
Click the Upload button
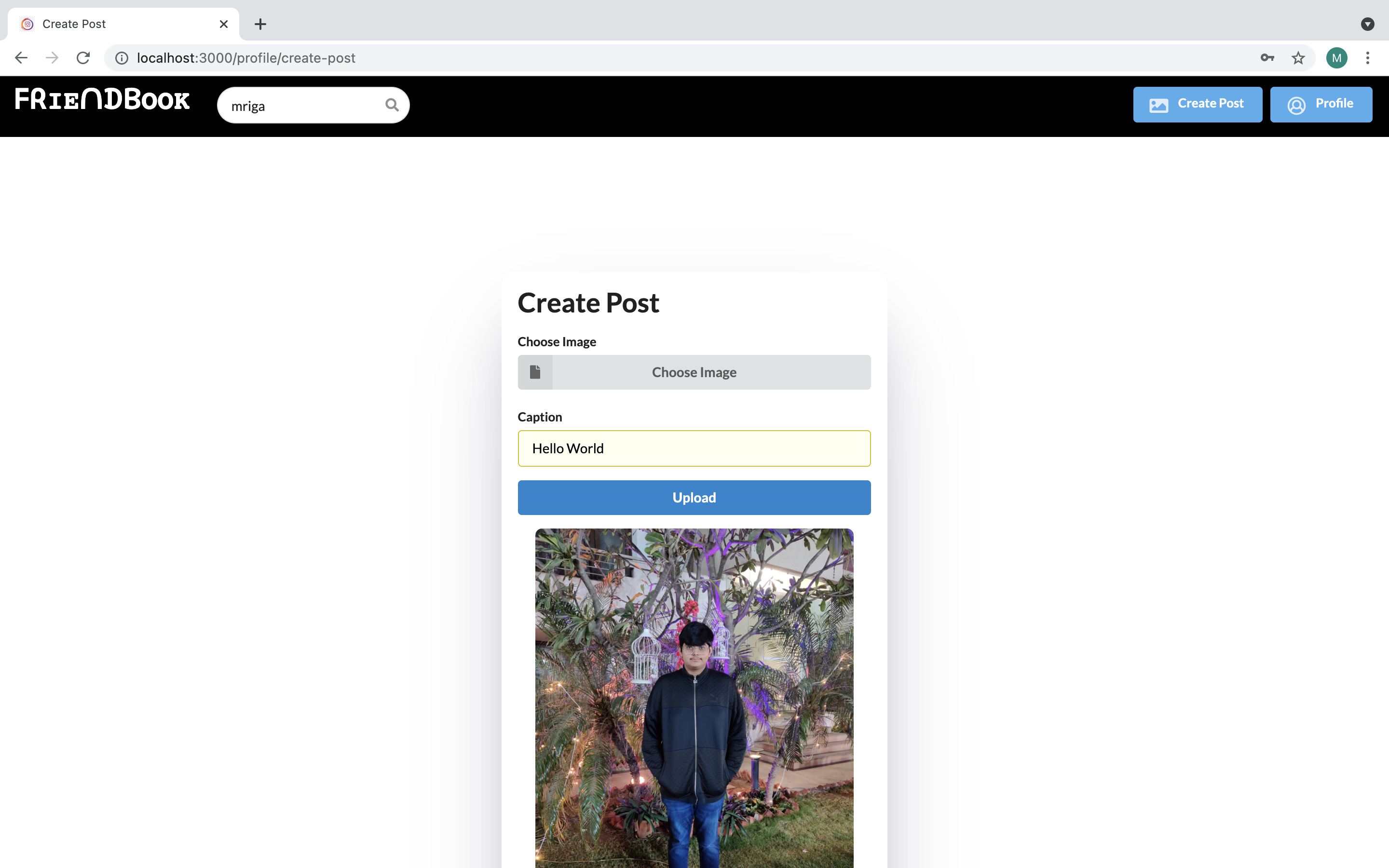tap(694, 497)
